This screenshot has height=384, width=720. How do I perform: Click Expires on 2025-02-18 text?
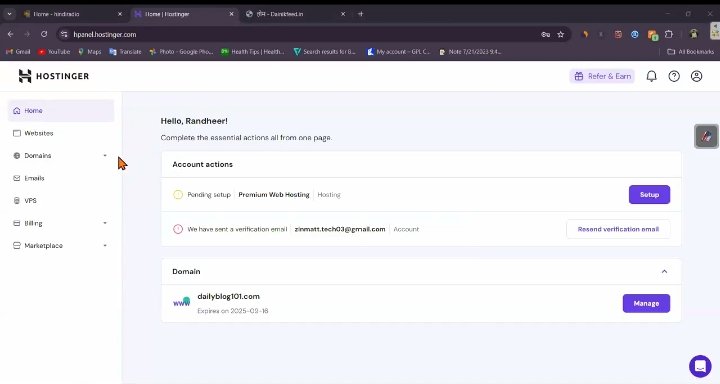pos(233,311)
